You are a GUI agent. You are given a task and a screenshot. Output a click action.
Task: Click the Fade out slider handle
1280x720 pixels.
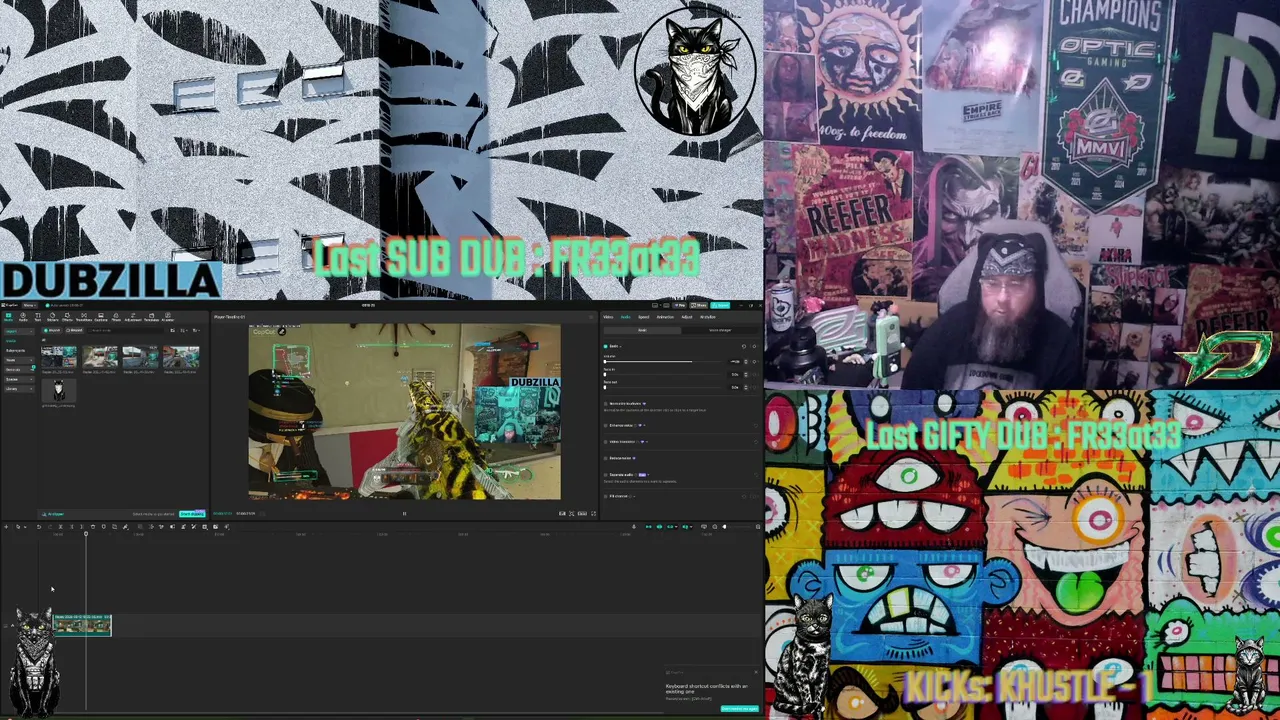pos(605,387)
